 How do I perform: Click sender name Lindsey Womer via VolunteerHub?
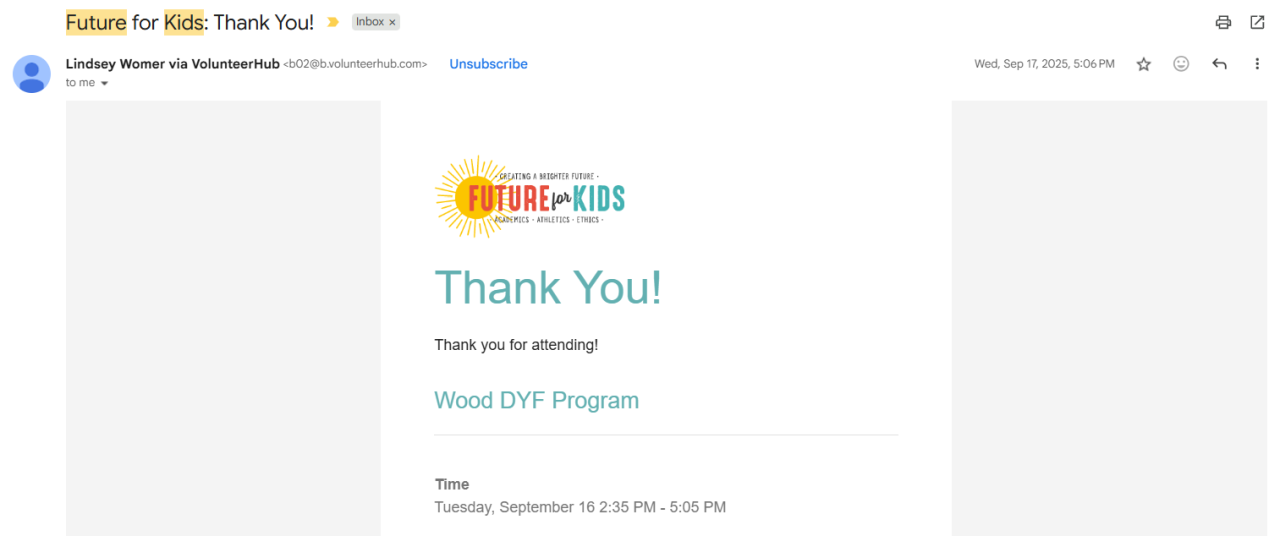pyautogui.click(x=172, y=64)
